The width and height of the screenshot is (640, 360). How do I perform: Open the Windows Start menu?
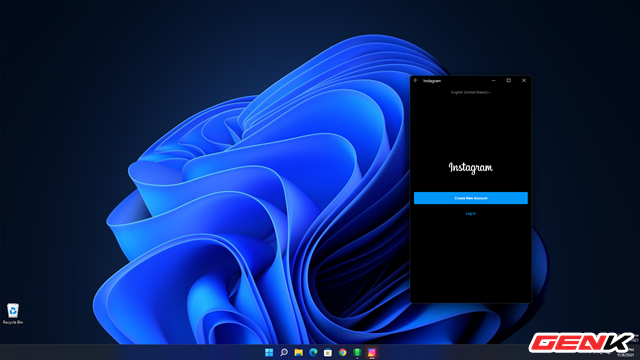(x=269, y=352)
